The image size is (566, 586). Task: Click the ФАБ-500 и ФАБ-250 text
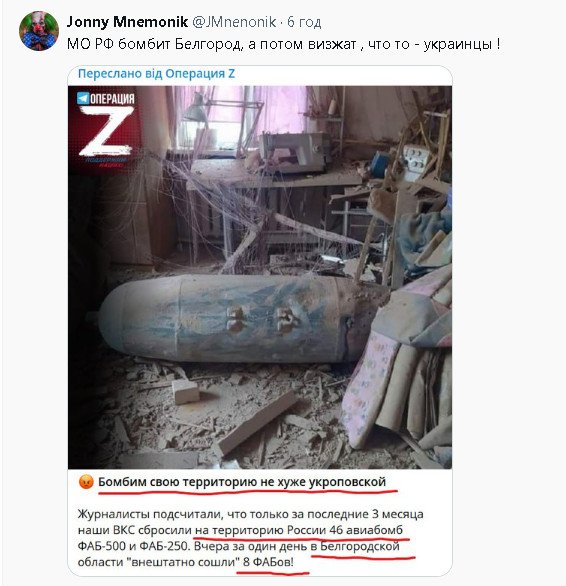pos(132,546)
